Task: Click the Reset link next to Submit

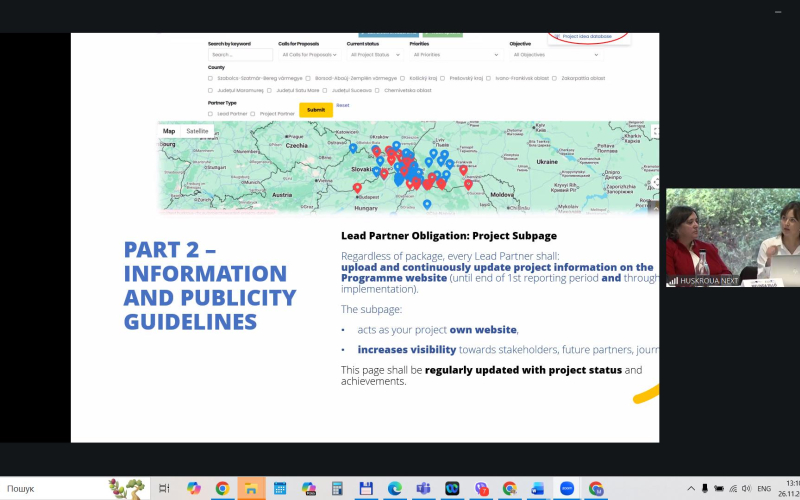Action: click(x=342, y=105)
